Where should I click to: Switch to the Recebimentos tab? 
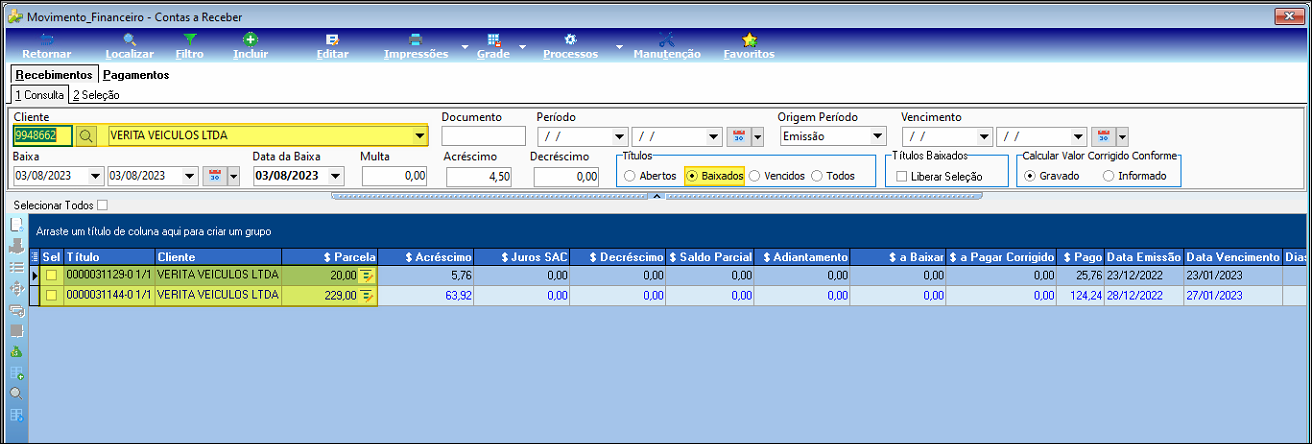[55, 75]
